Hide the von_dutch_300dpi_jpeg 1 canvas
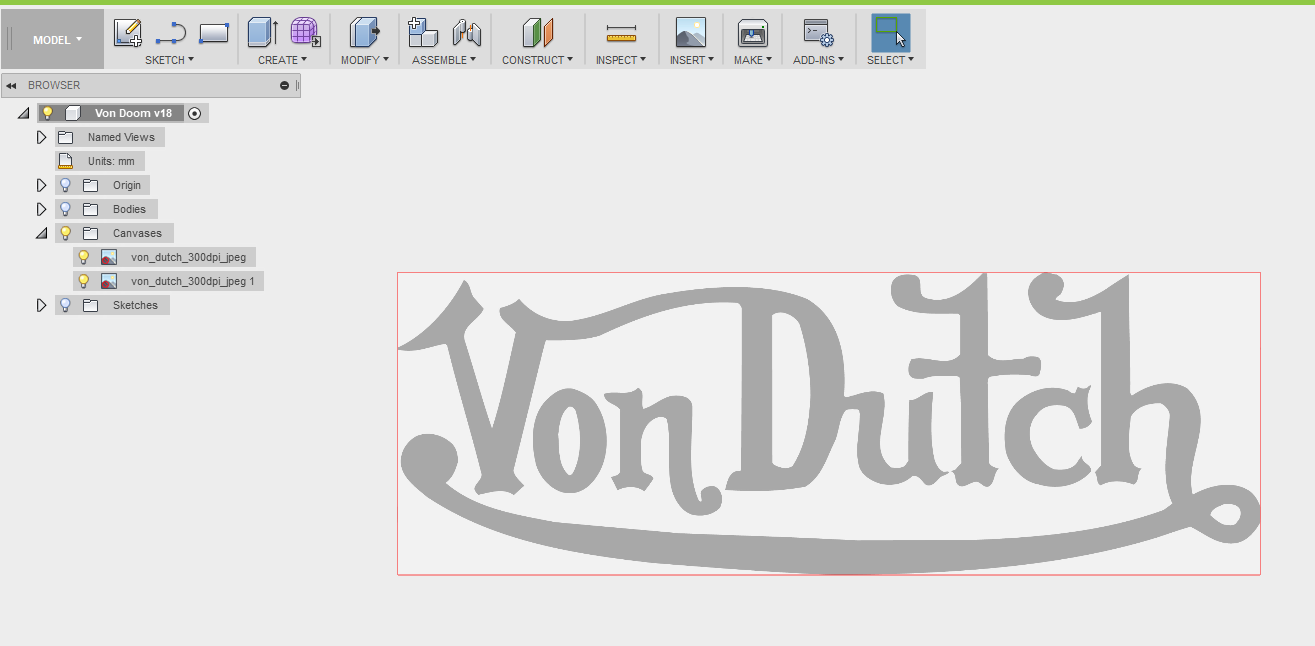This screenshot has width=1315, height=646. (x=84, y=281)
